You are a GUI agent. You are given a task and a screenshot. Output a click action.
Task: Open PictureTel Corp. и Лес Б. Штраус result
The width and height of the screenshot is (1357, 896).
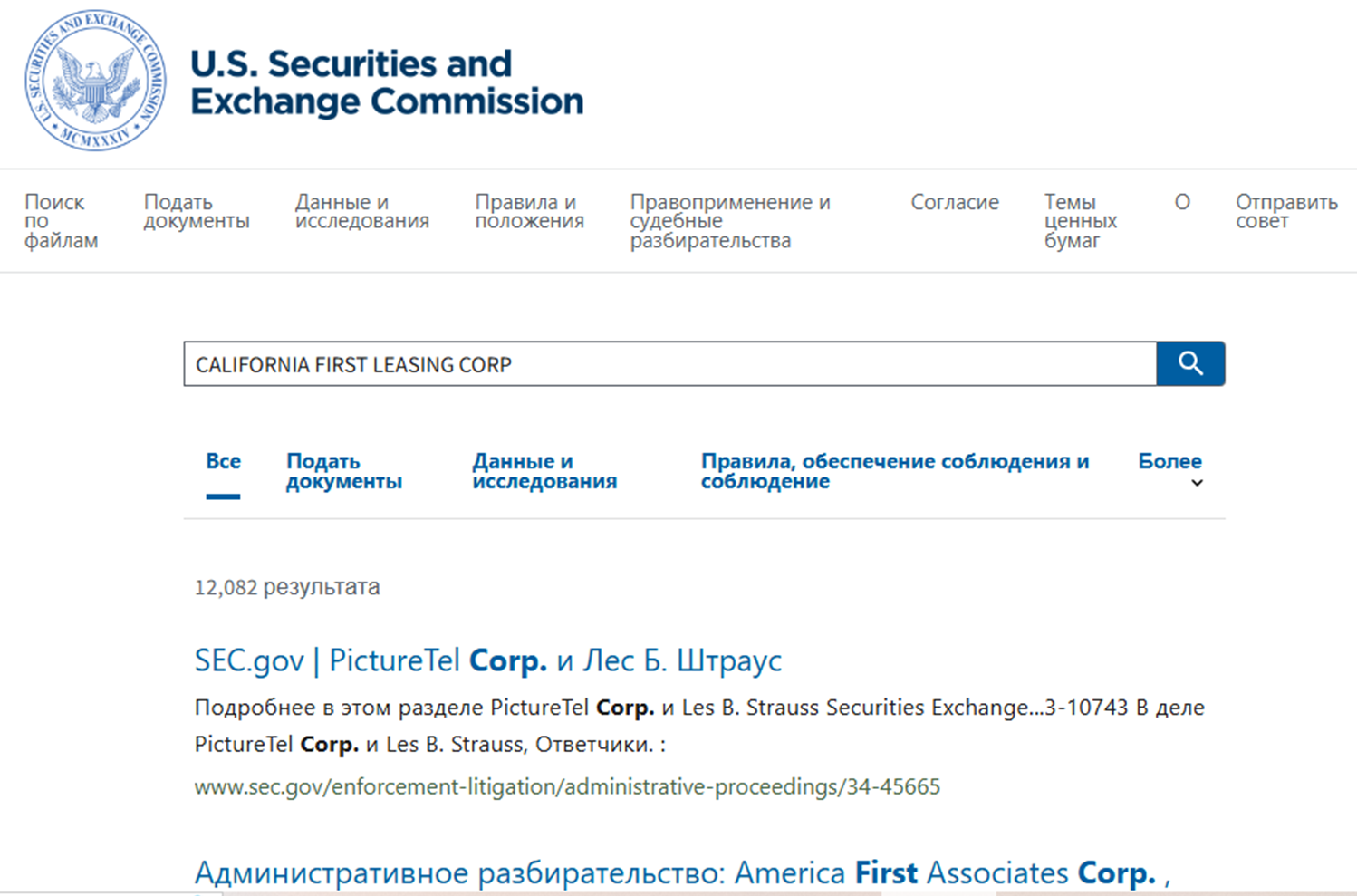pyautogui.click(x=487, y=660)
